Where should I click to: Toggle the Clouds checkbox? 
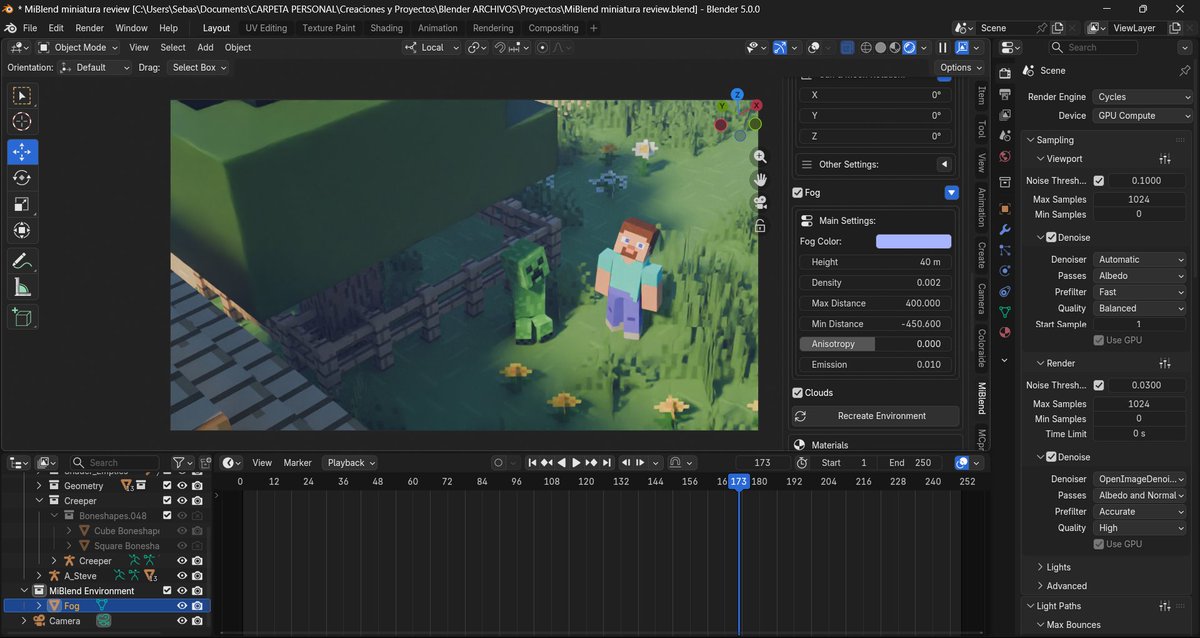tap(797, 393)
